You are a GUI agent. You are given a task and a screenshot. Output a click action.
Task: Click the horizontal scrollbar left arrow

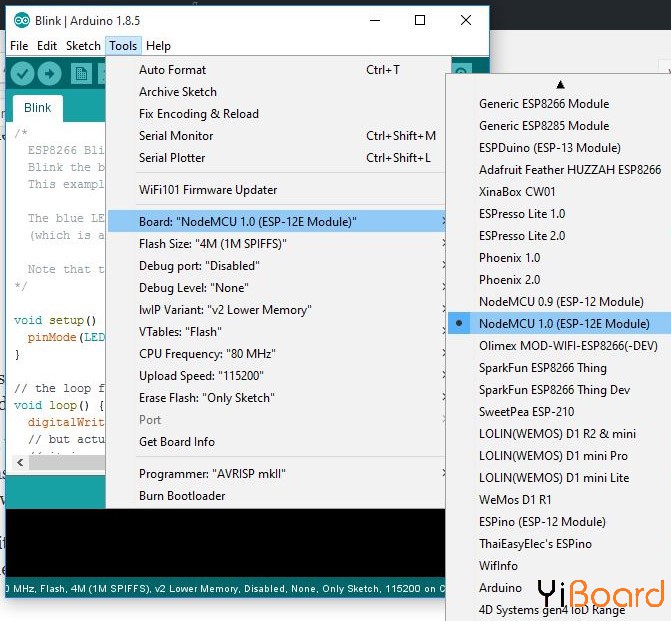(20, 462)
